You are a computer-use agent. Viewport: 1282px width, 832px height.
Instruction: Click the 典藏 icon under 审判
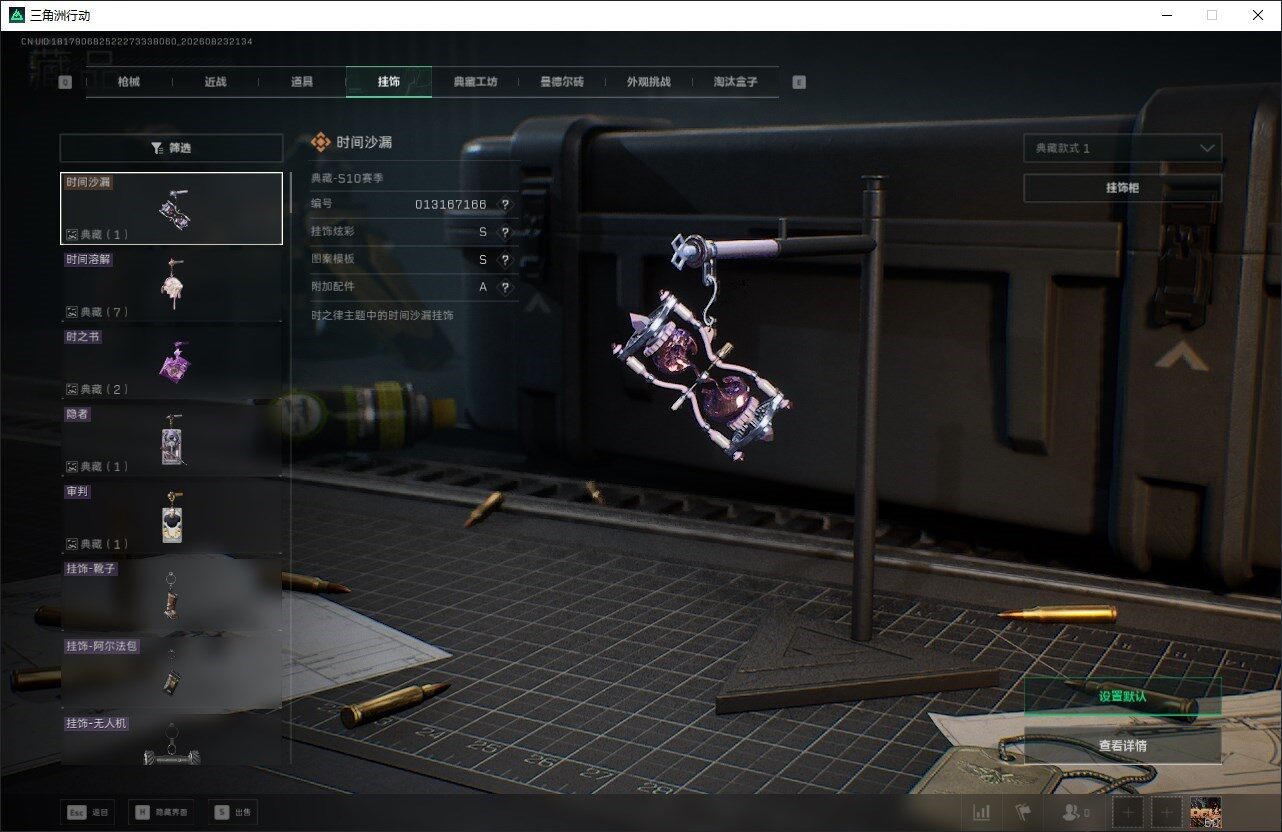coord(72,544)
